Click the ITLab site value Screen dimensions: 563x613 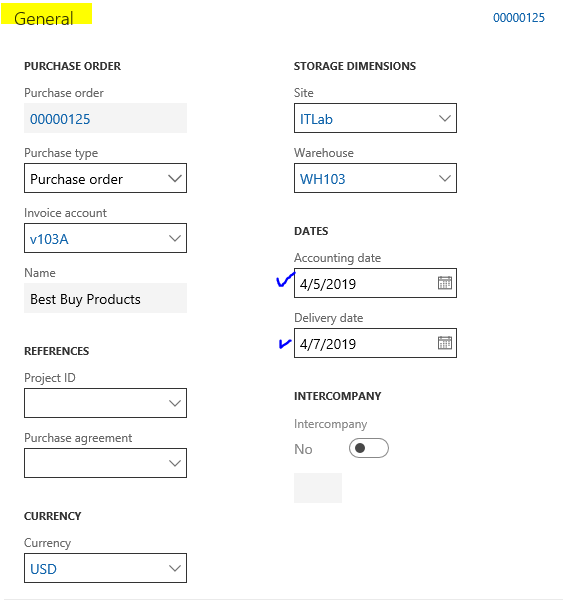pyautogui.click(x=316, y=119)
